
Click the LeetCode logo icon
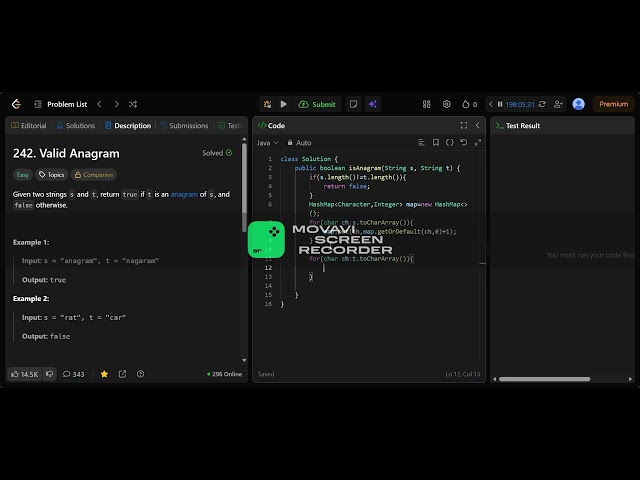(16, 104)
